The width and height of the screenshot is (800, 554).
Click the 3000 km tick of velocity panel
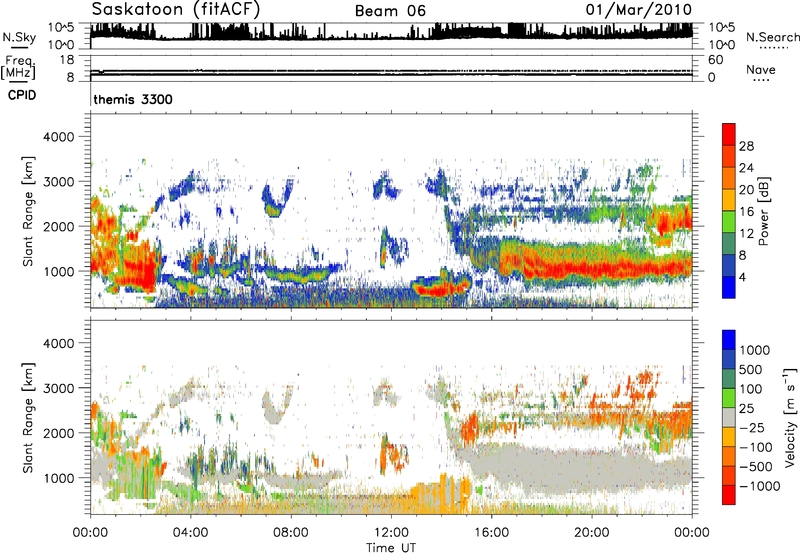(58, 388)
